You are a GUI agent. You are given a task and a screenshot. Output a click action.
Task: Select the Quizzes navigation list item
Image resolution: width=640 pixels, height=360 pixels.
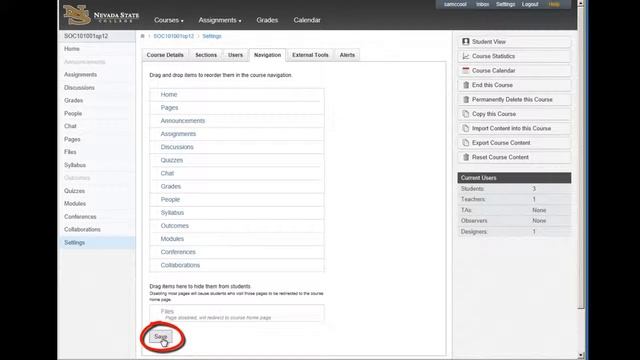pos(237,160)
